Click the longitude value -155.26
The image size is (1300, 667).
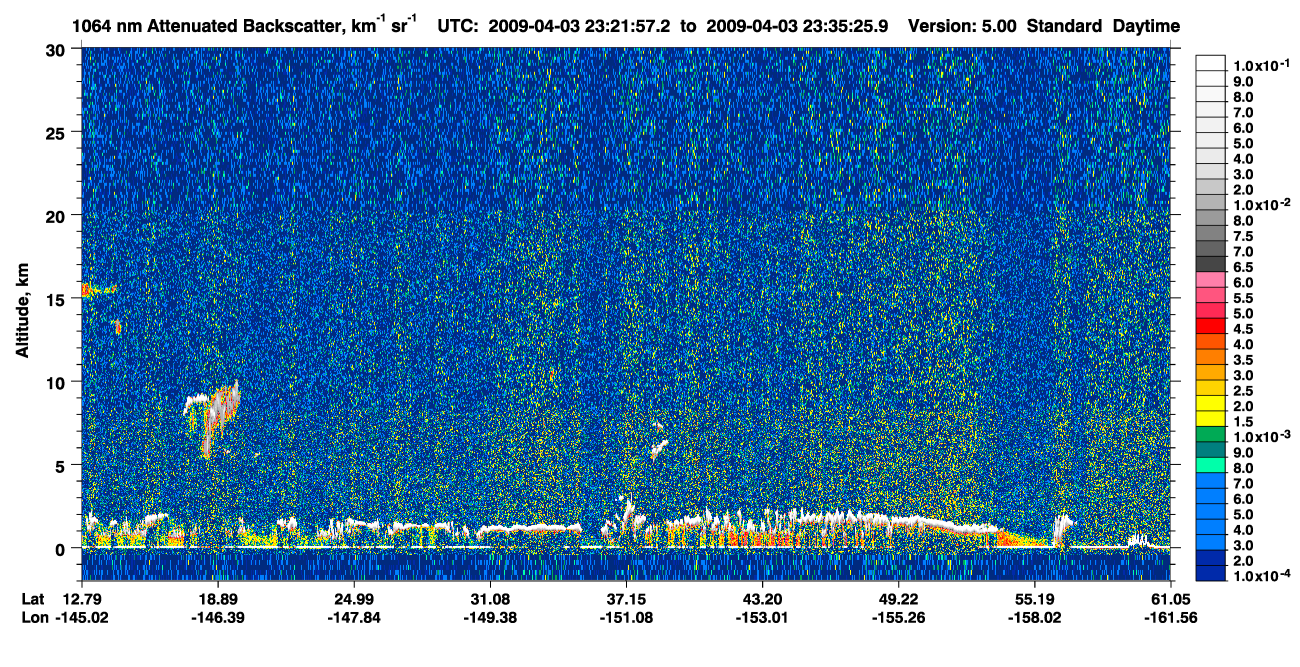click(x=898, y=618)
